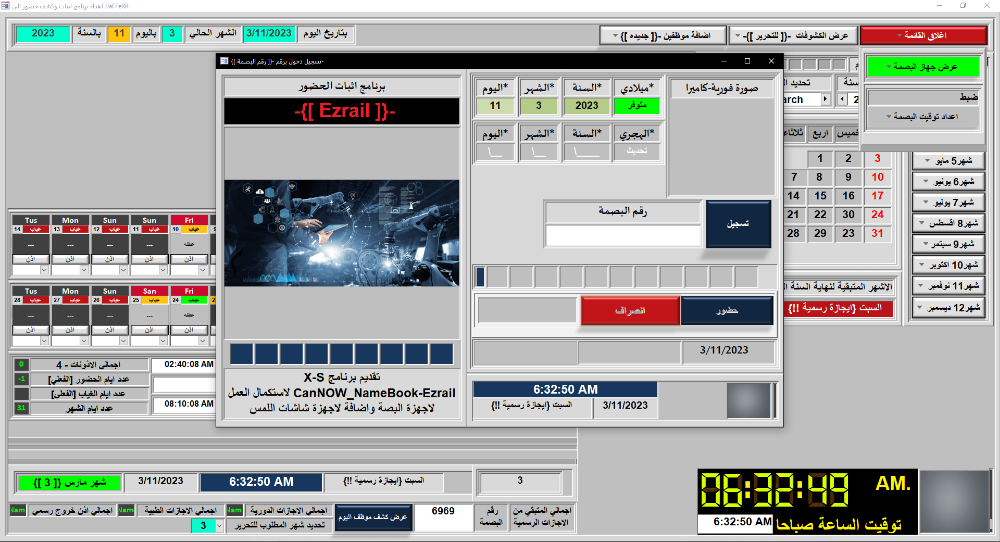Open the month 5 مايو menu
This screenshot has height=542, width=1000.
click(x=948, y=161)
